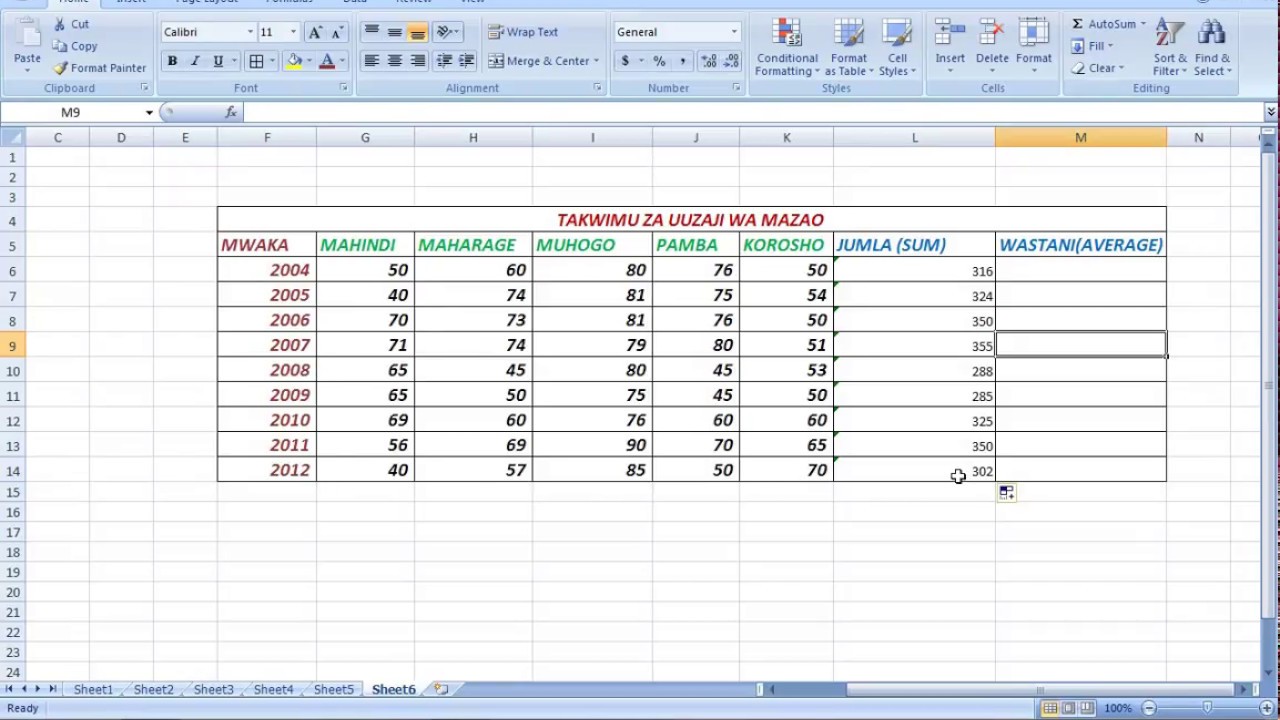
Task: Select the active Sheet6 tab
Action: point(393,689)
